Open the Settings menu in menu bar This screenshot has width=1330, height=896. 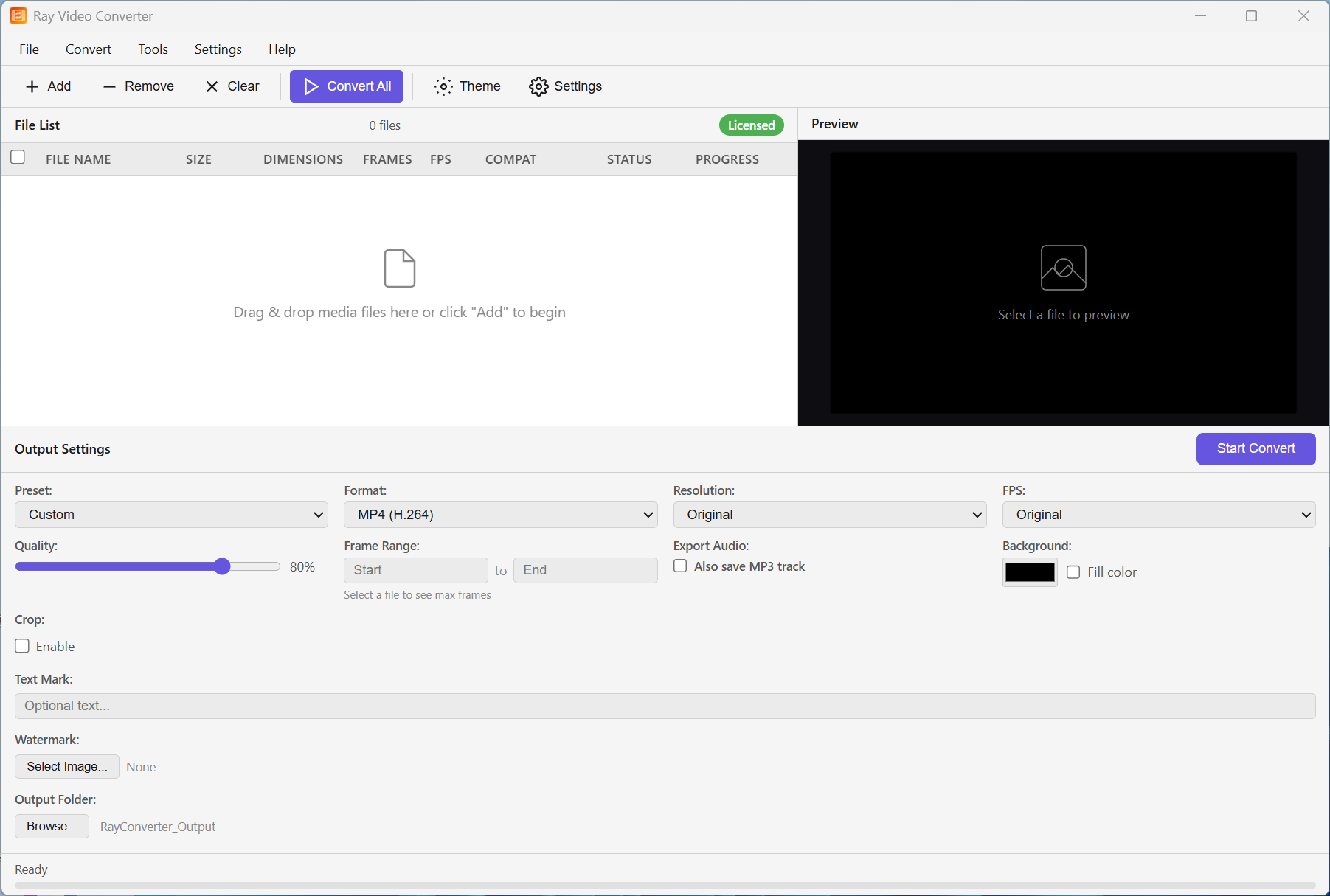click(x=218, y=49)
